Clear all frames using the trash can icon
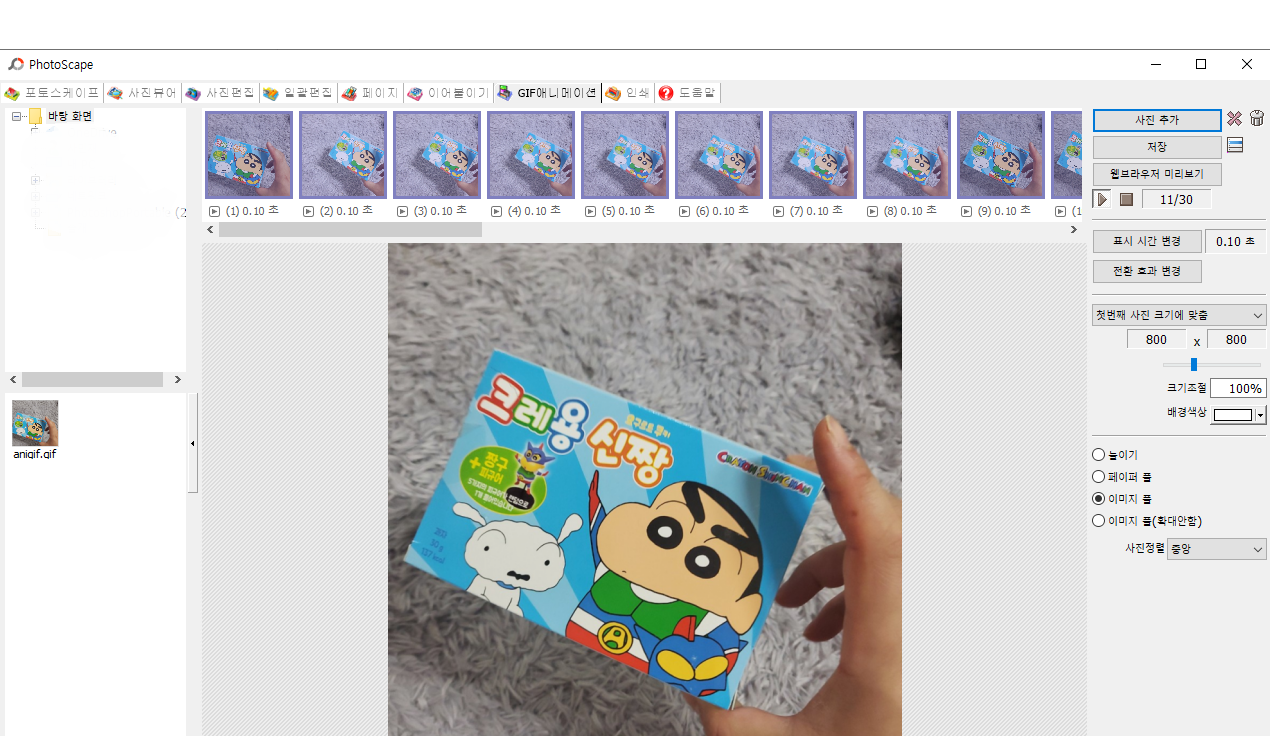1270x736 pixels. coord(1257,119)
